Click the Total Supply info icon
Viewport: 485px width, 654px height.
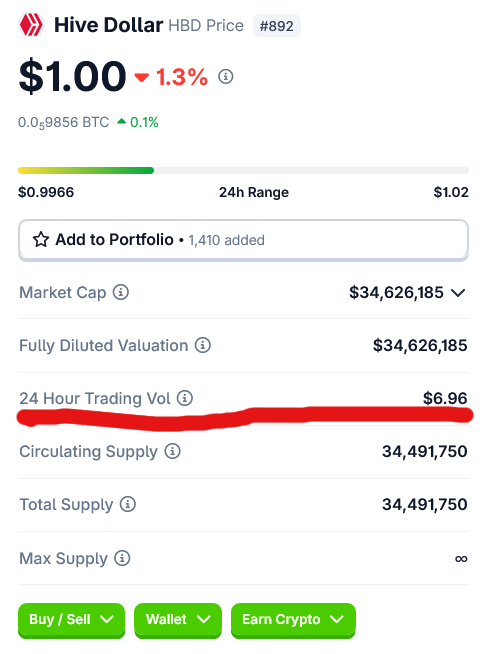128,504
